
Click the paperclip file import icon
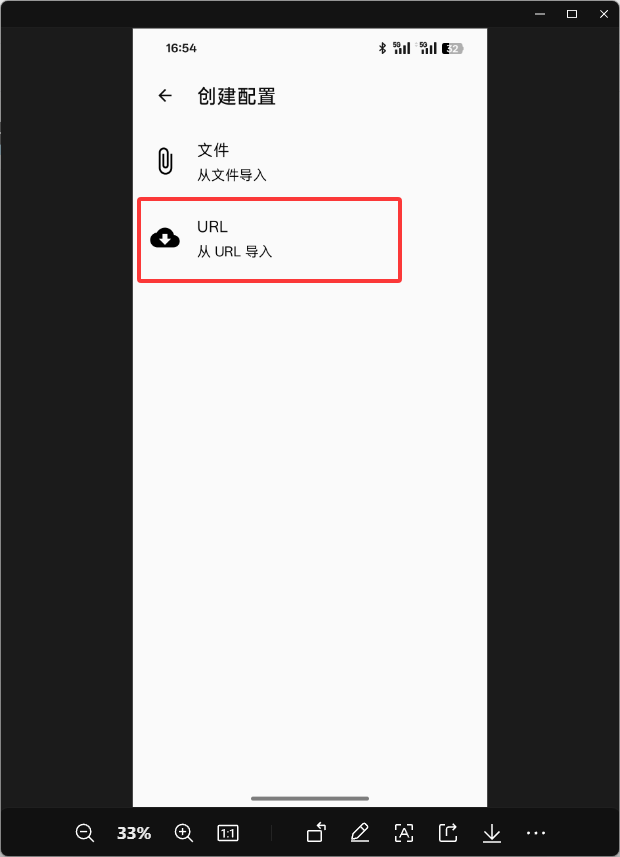165,161
